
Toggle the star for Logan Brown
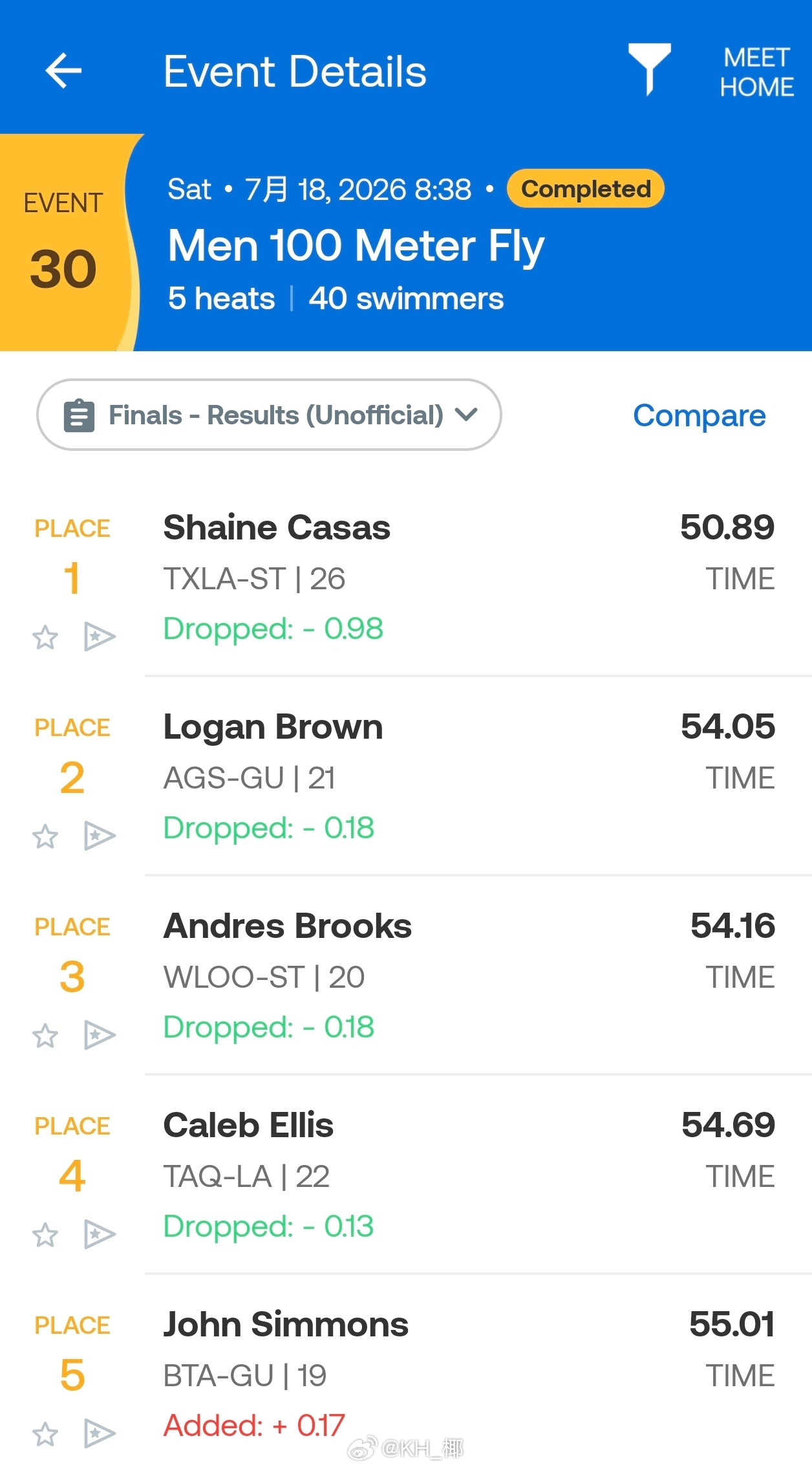point(45,836)
